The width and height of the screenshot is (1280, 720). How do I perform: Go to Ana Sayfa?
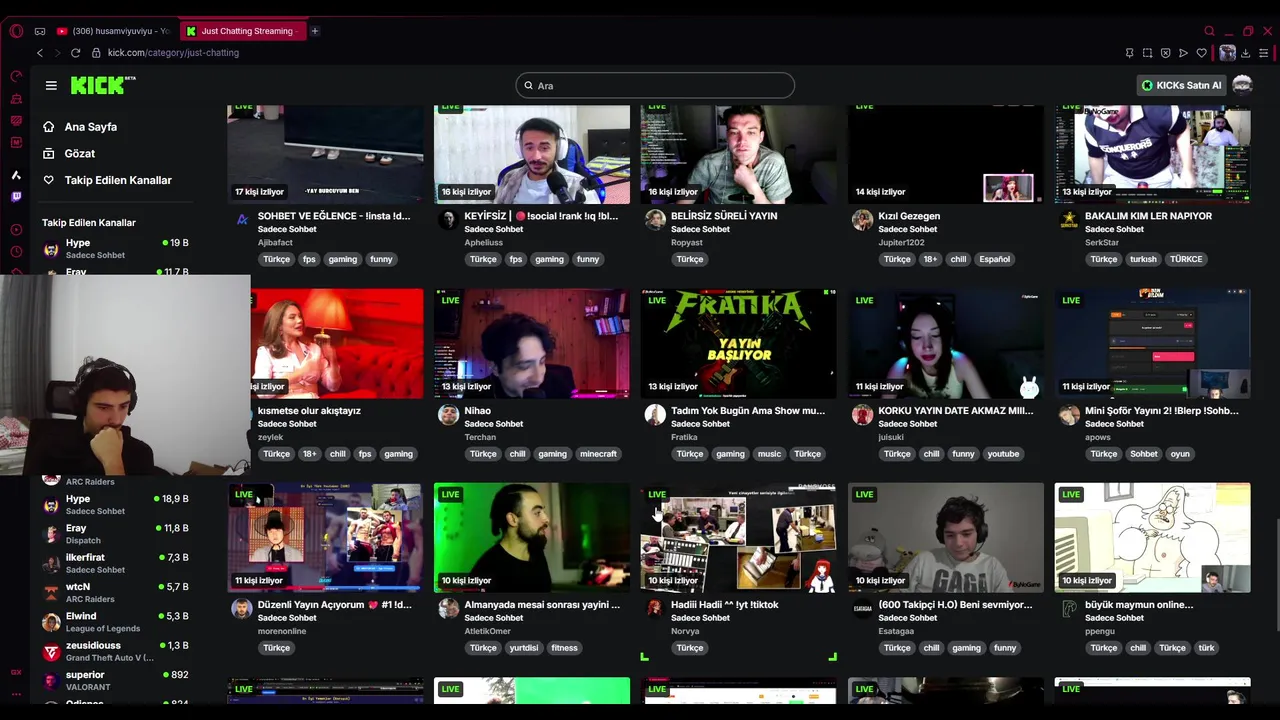pyautogui.click(x=90, y=127)
